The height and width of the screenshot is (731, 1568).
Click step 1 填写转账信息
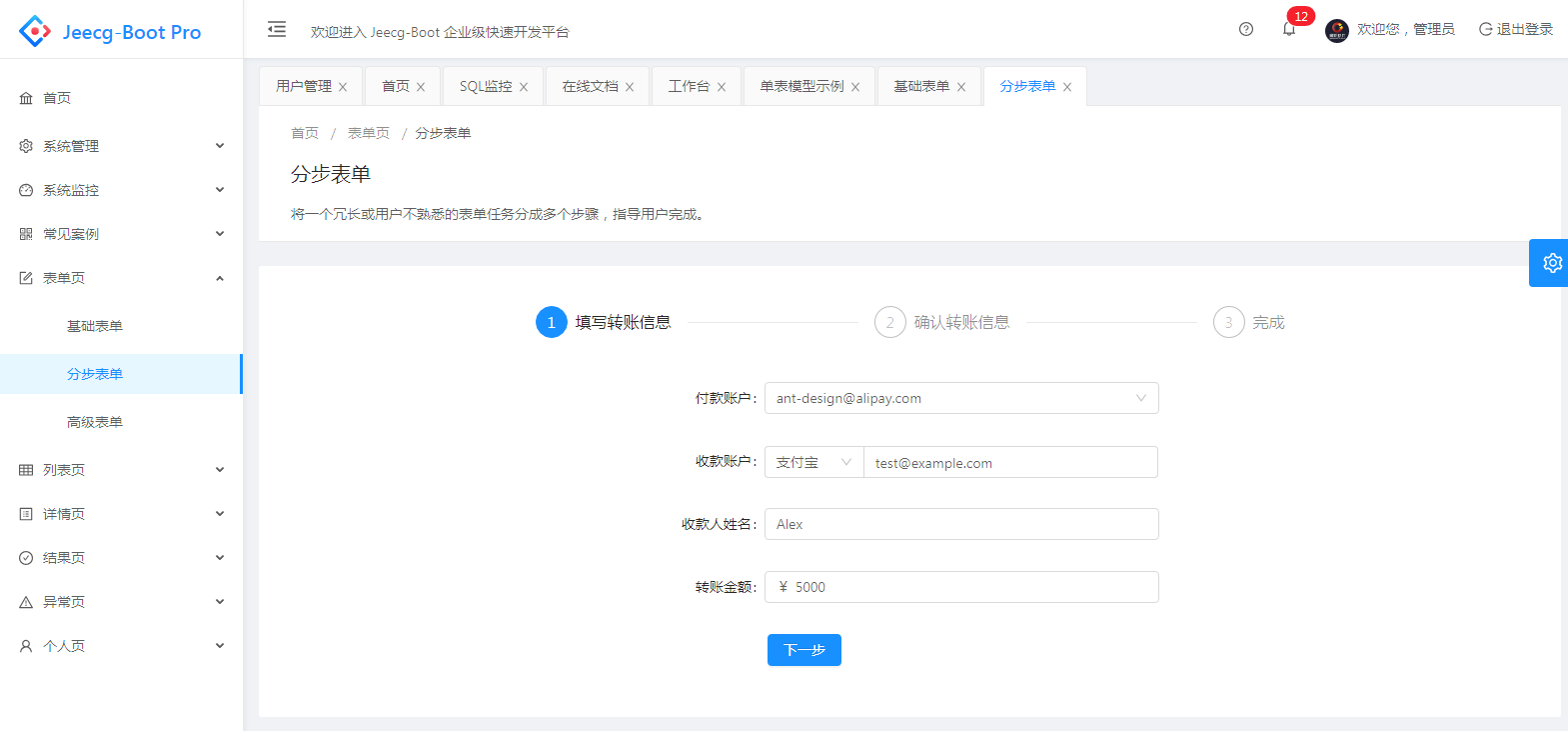604,322
